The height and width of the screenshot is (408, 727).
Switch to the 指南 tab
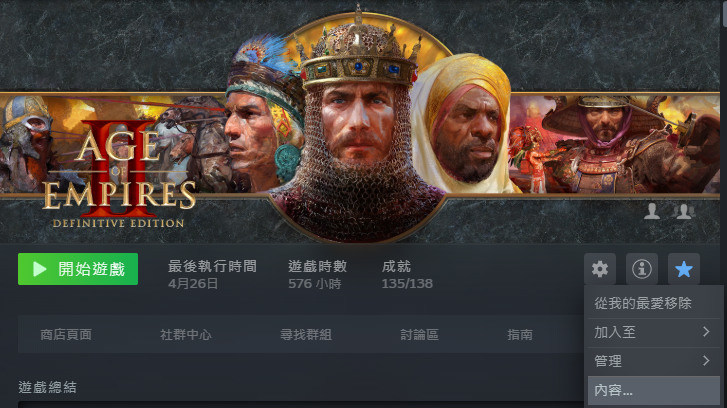point(520,335)
